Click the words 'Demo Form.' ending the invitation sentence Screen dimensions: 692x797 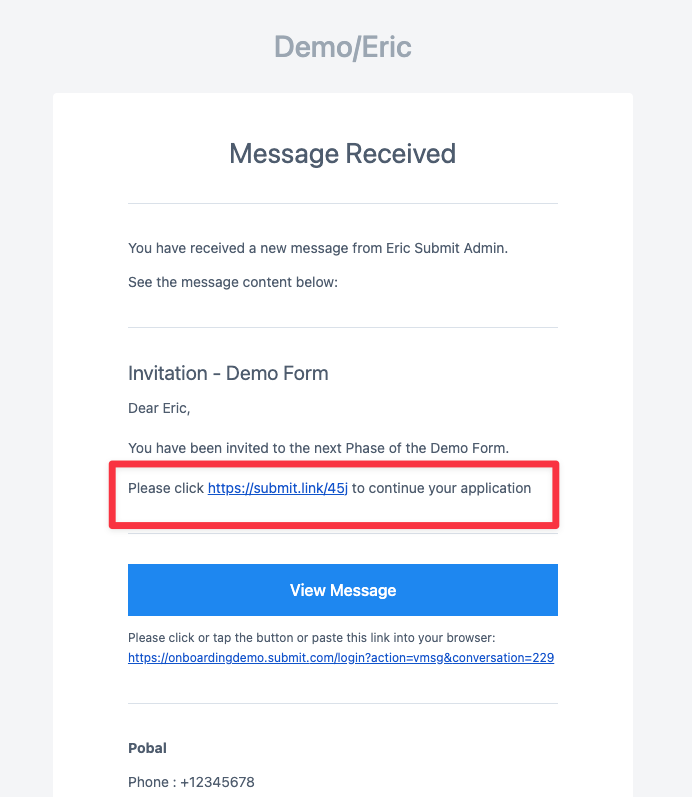click(x=469, y=448)
